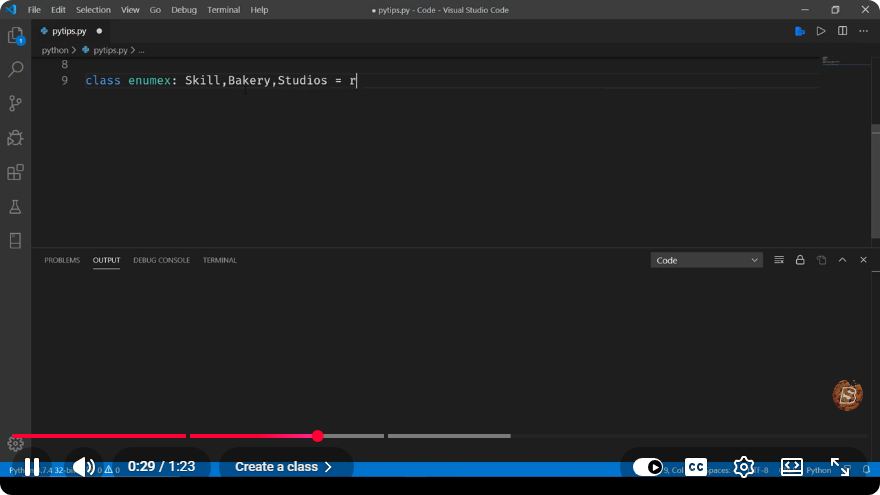
Task: Open the View menu
Action: (130, 10)
